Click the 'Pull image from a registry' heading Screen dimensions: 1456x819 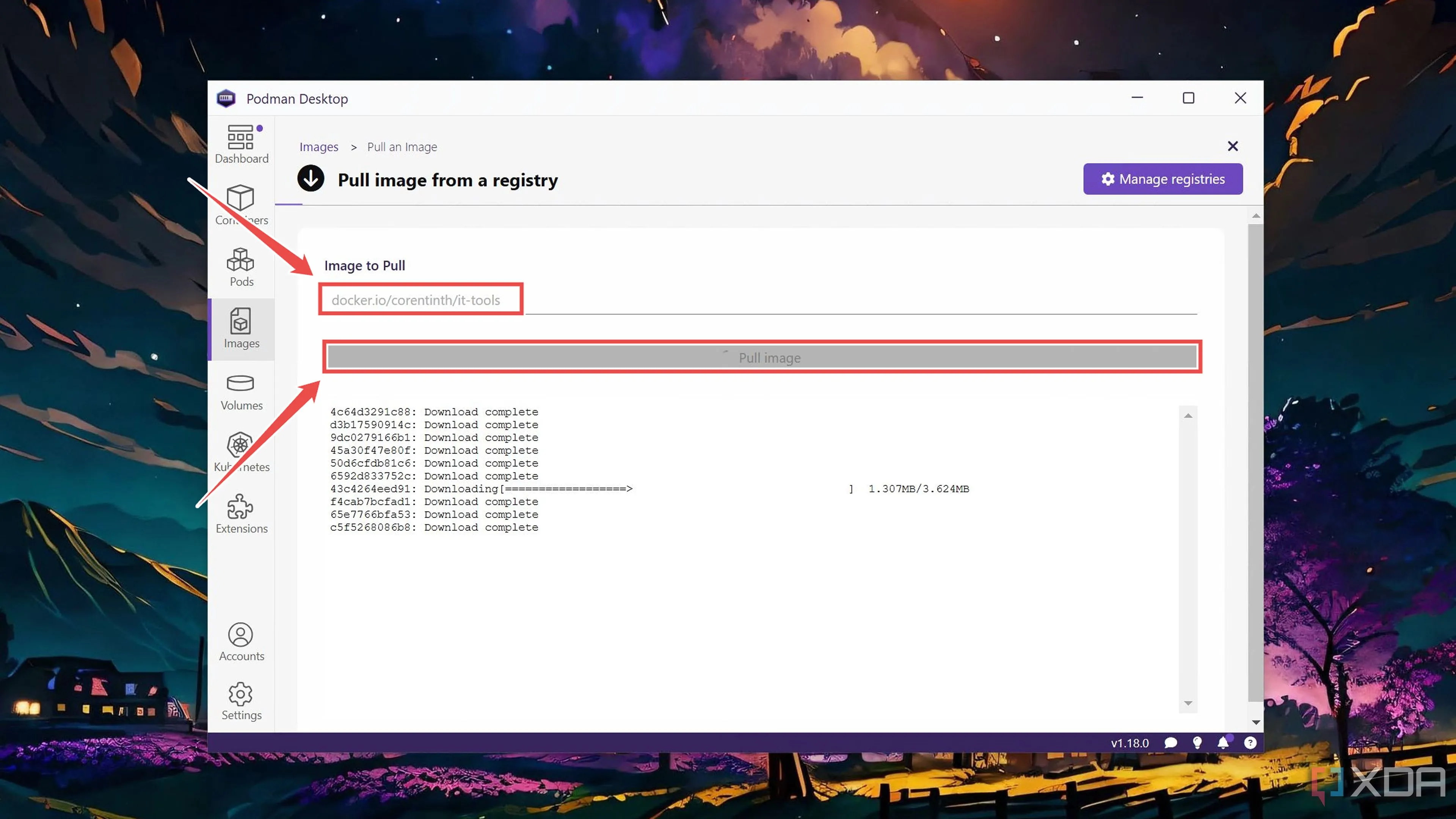(x=448, y=180)
